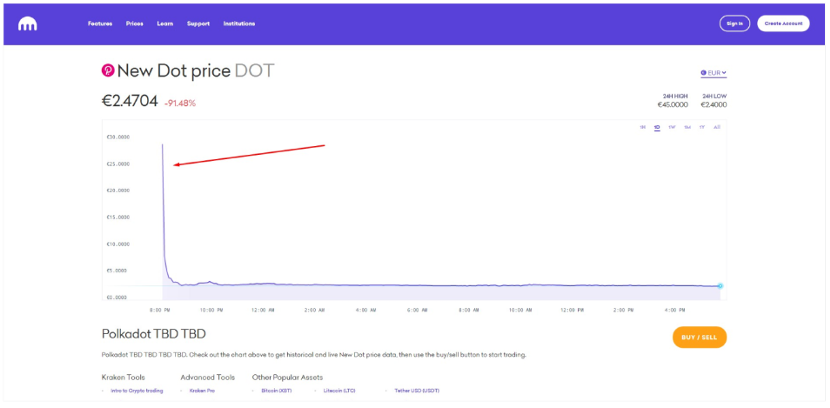Switch chart to 1W range
Screen dimensions: 830x408
click(672, 127)
